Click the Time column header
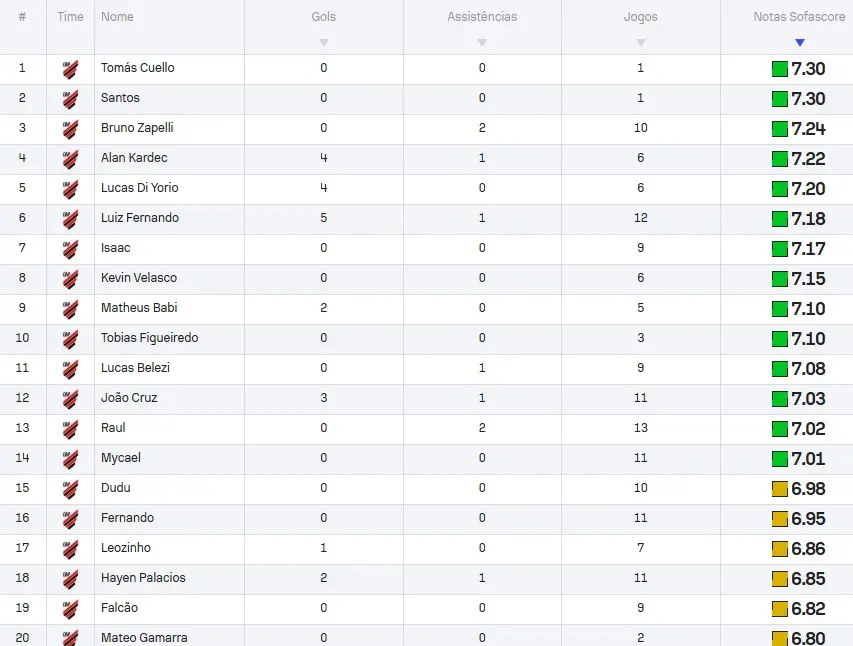The image size is (853, 646). coord(70,17)
